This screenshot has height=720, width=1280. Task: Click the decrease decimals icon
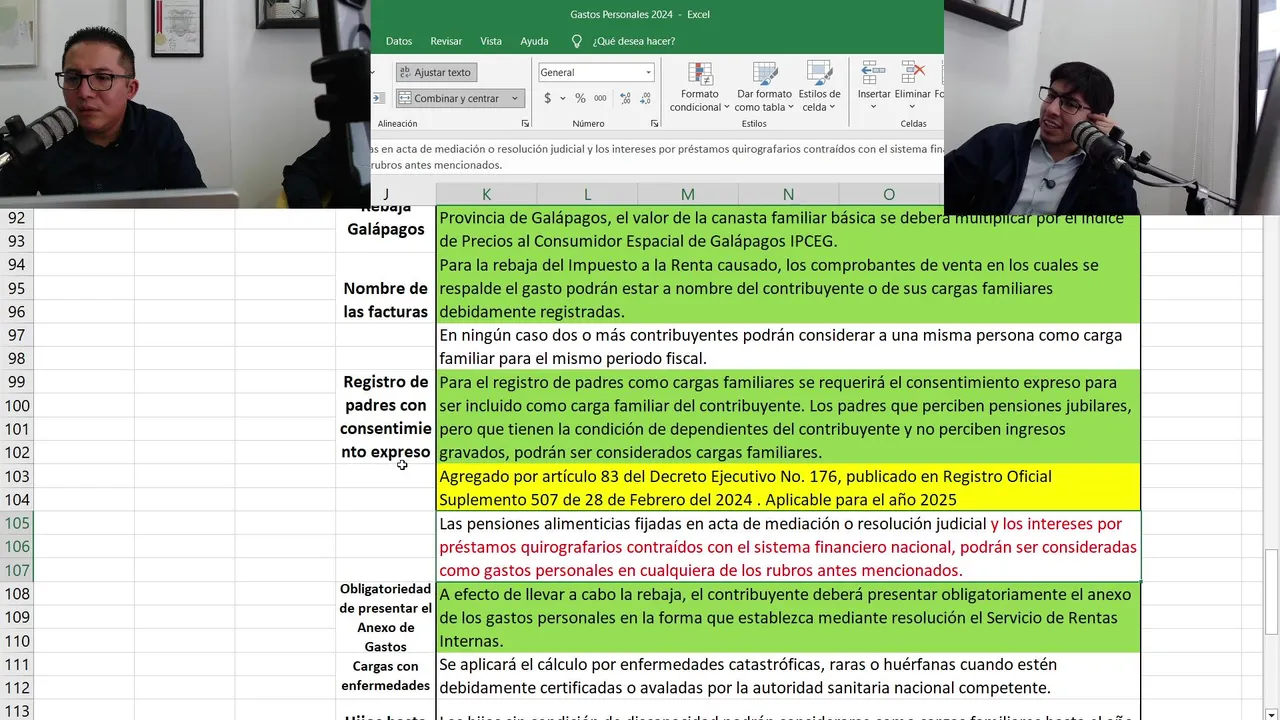[x=647, y=98]
